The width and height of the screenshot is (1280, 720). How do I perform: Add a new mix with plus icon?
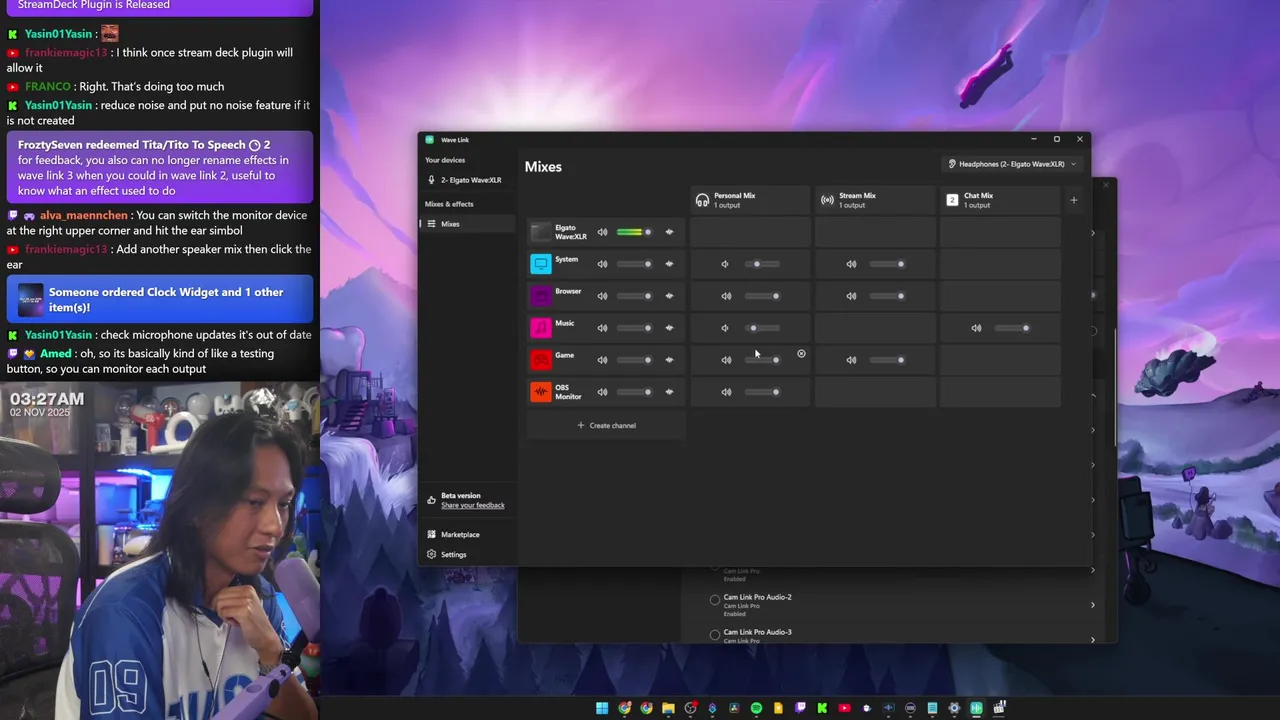[1074, 200]
